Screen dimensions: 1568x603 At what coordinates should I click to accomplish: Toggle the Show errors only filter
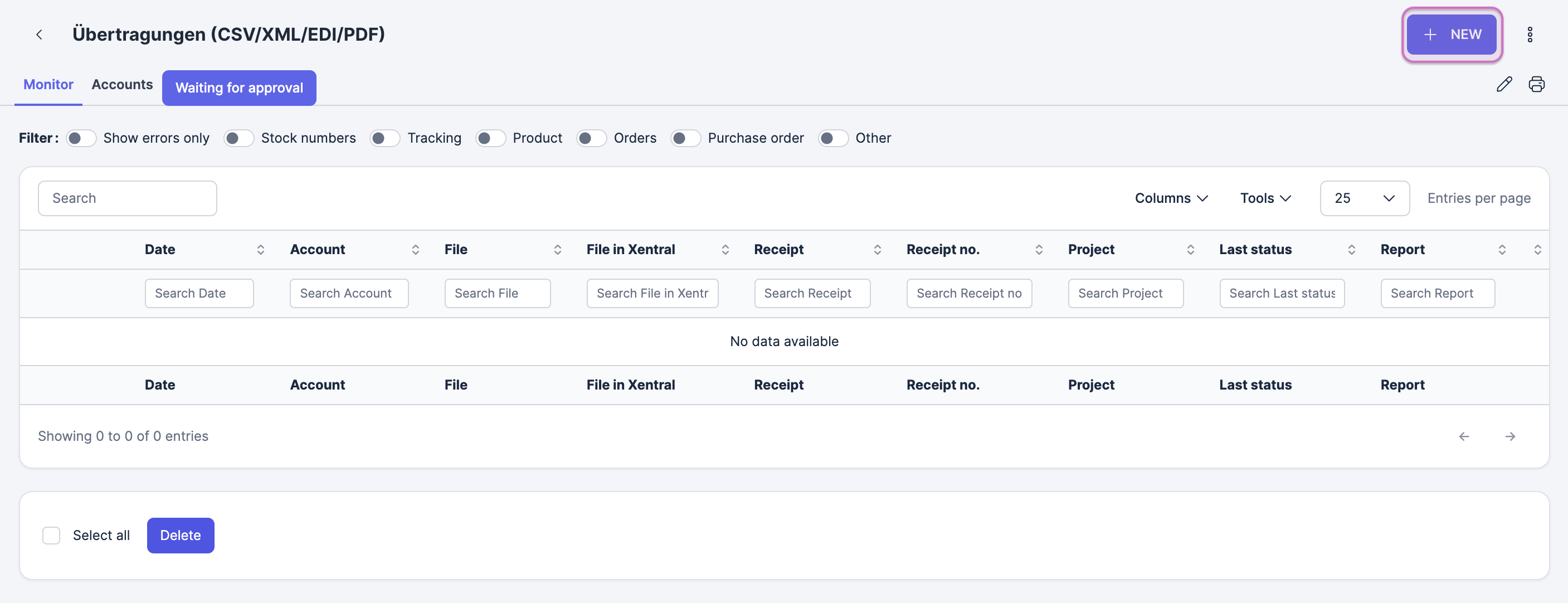pyautogui.click(x=81, y=138)
